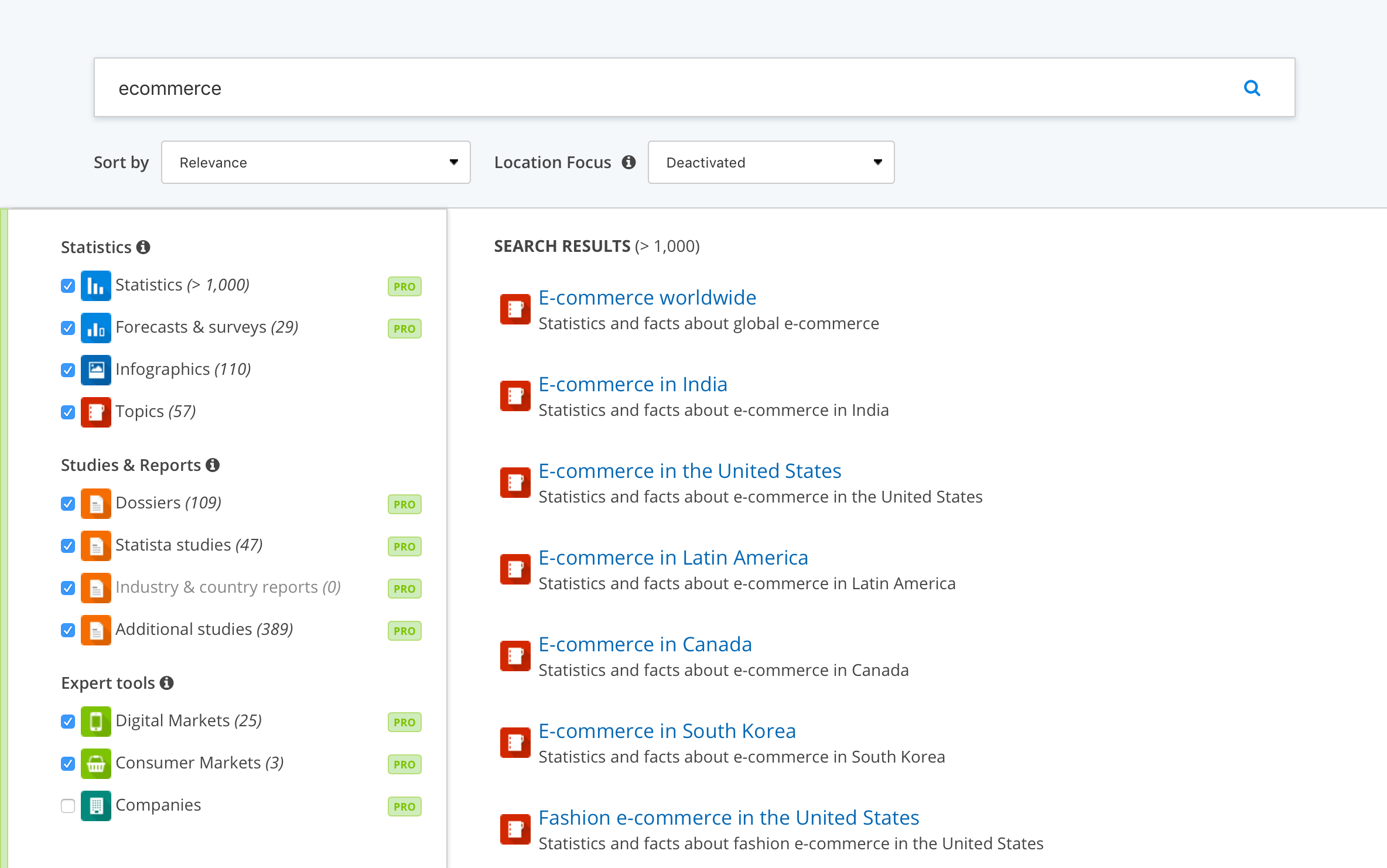The height and width of the screenshot is (868, 1387).
Task: Click the orange Dossiers document icon
Action: [95, 503]
